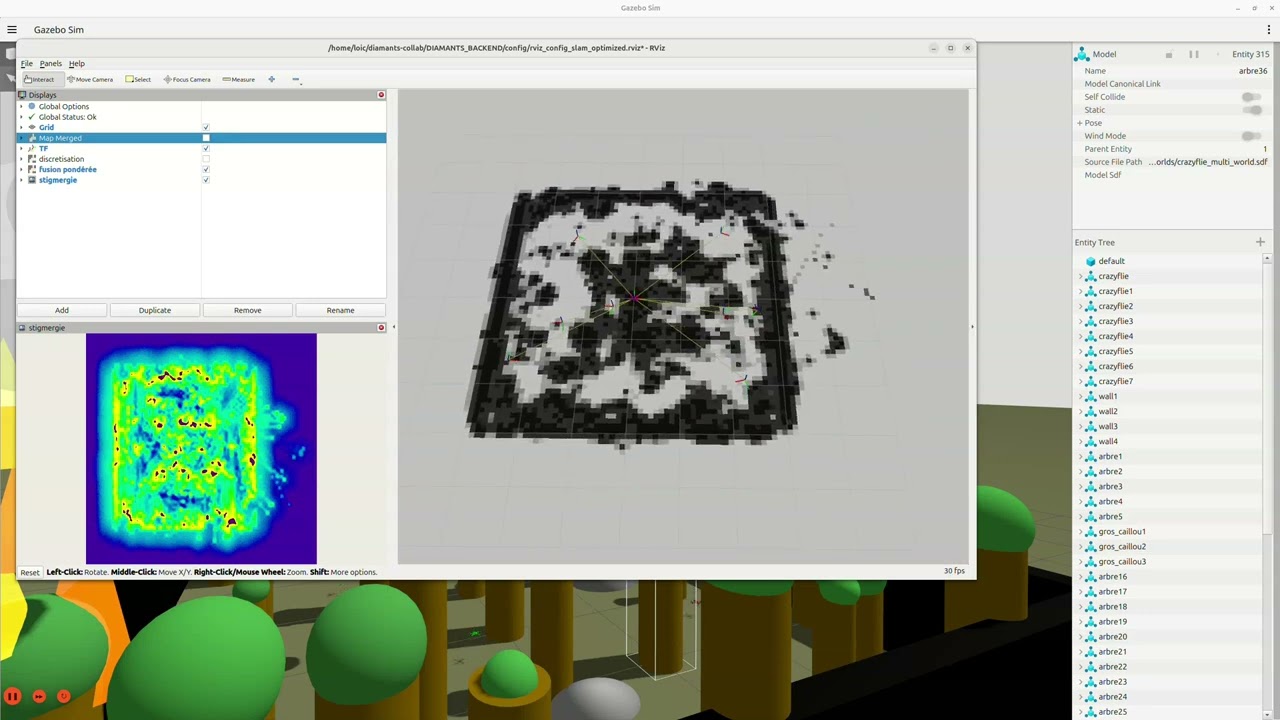Activate the Focus Camera tool
This screenshot has width=1280, height=720.
(x=185, y=79)
